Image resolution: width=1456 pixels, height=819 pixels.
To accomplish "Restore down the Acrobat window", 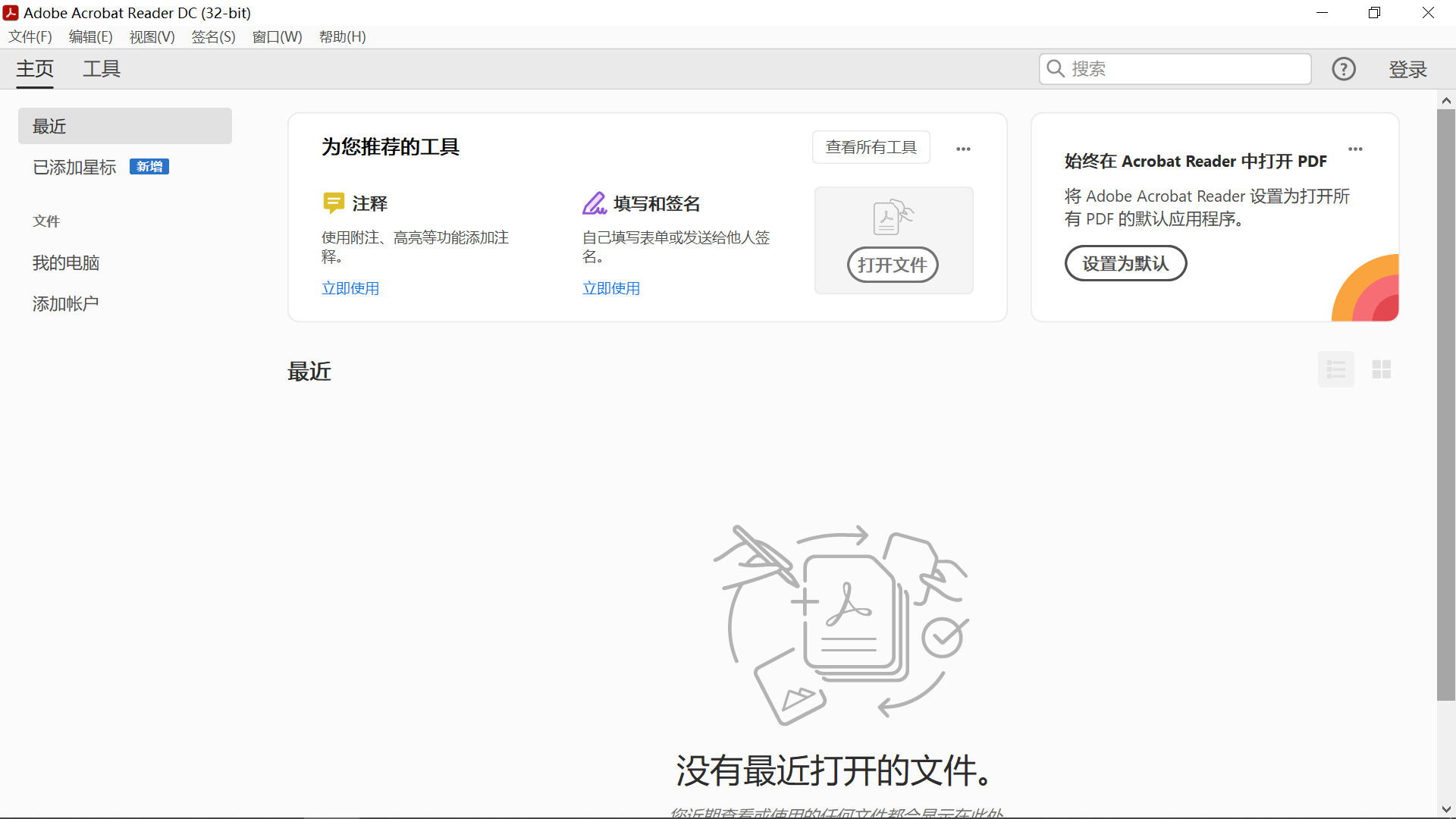I will [x=1374, y=13].
